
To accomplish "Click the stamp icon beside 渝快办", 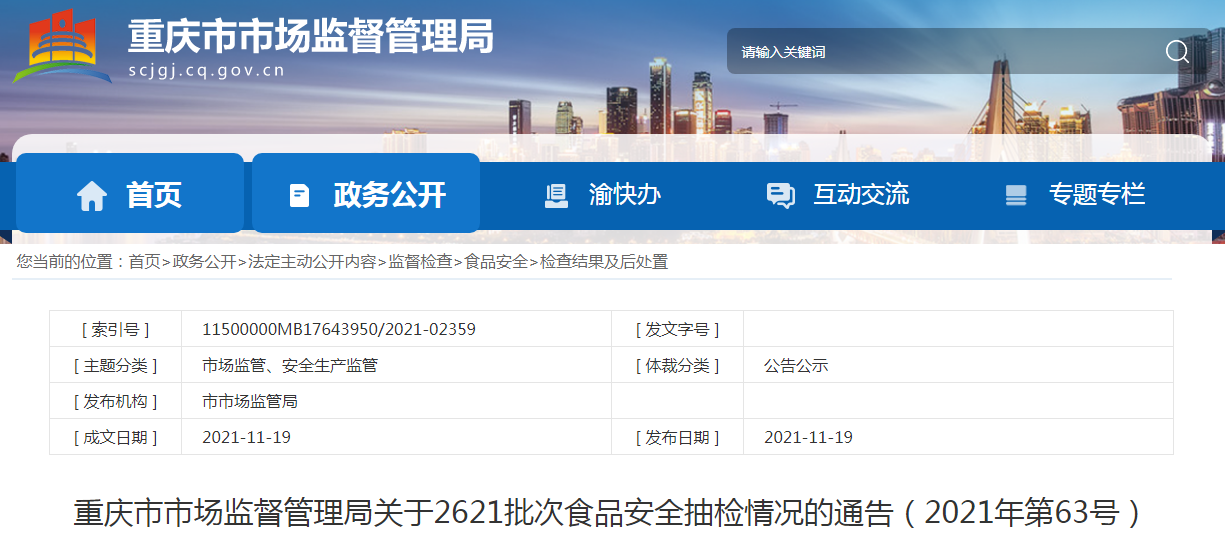I will [x=556, y=195].
